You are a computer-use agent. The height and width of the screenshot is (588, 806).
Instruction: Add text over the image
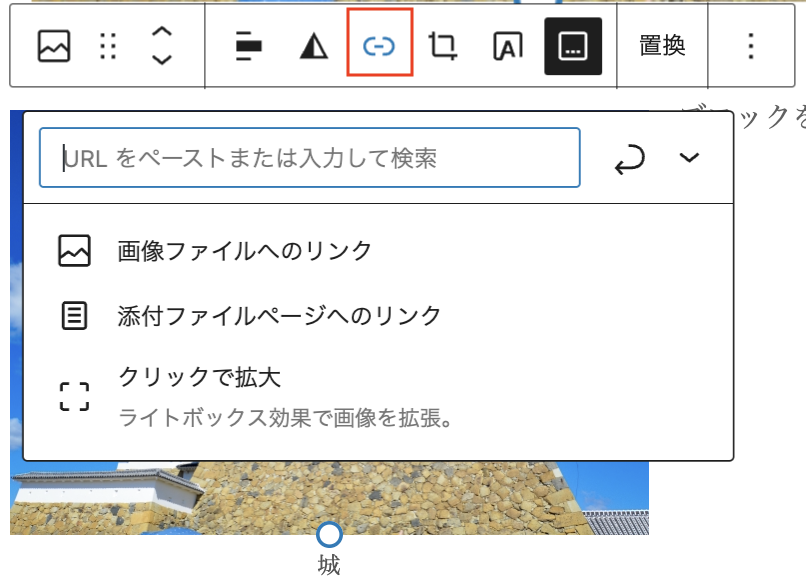click(x=508, y=46)
